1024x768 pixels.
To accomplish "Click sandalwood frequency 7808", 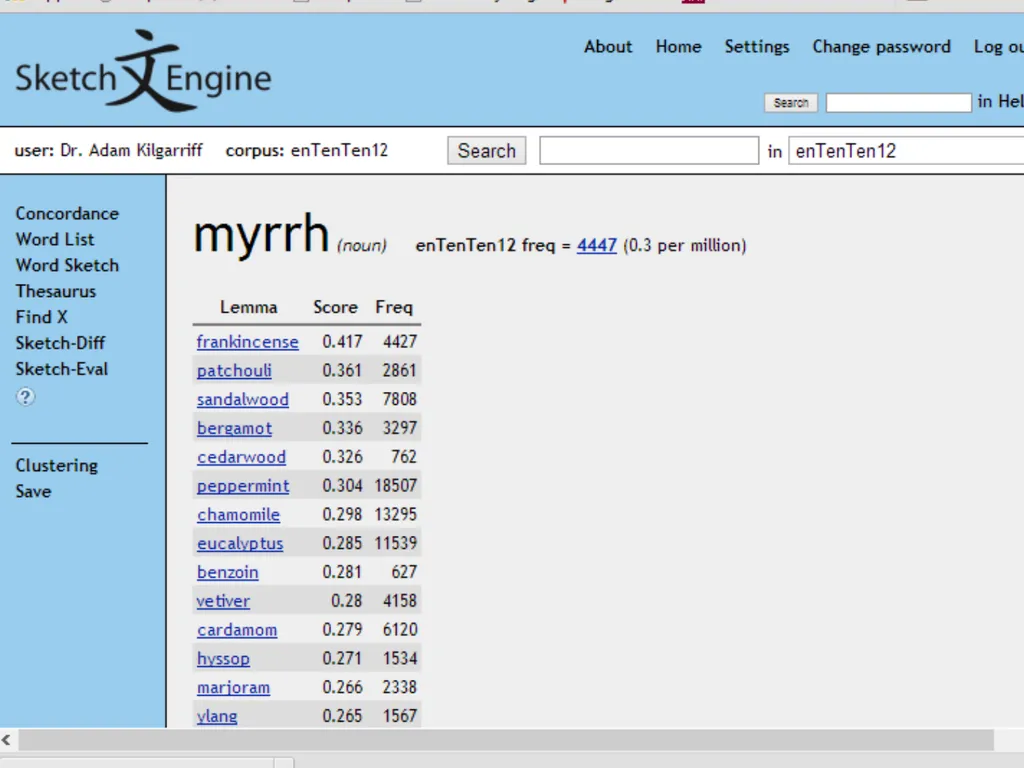I will tap(399, 399).
